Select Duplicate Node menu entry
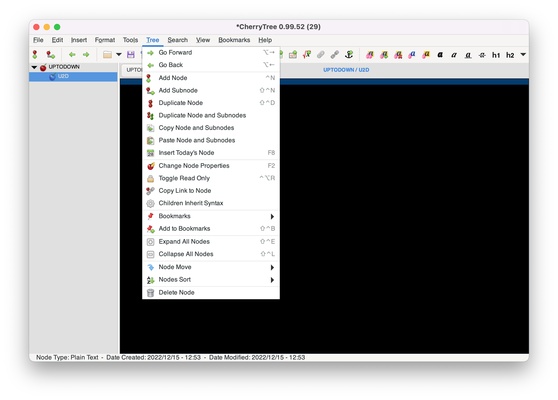 211,103
